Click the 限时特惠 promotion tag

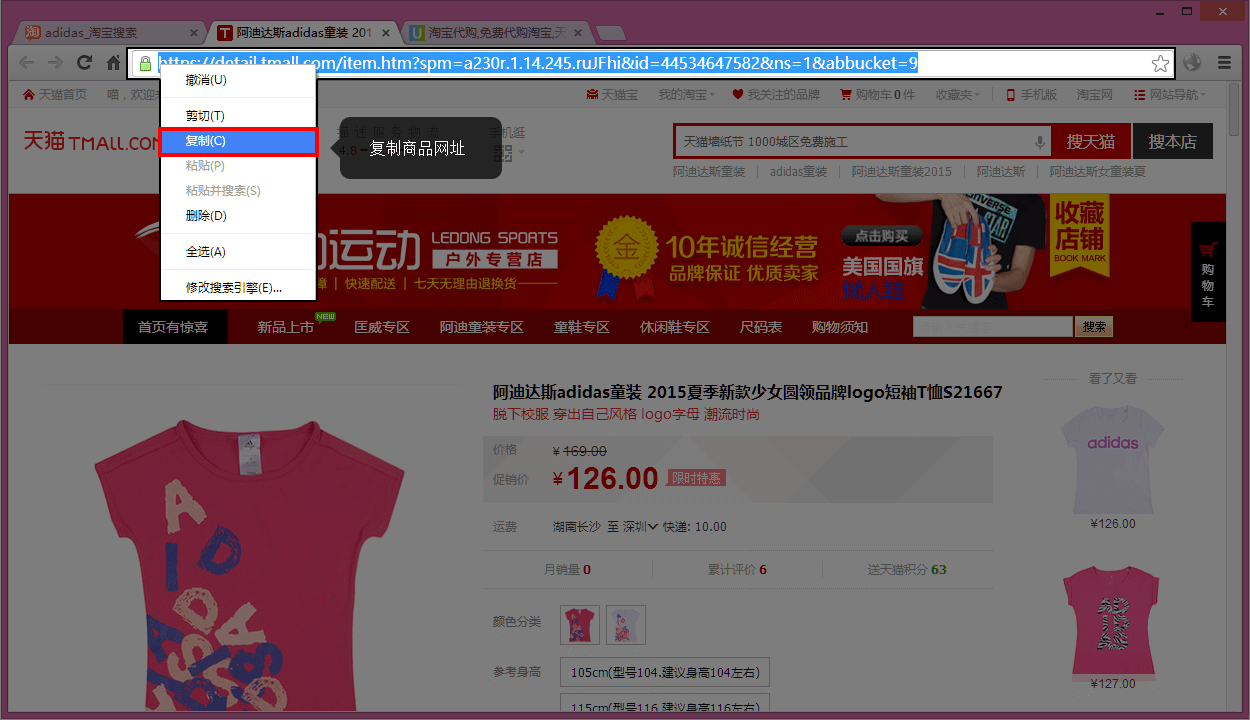tap(697, 478)
